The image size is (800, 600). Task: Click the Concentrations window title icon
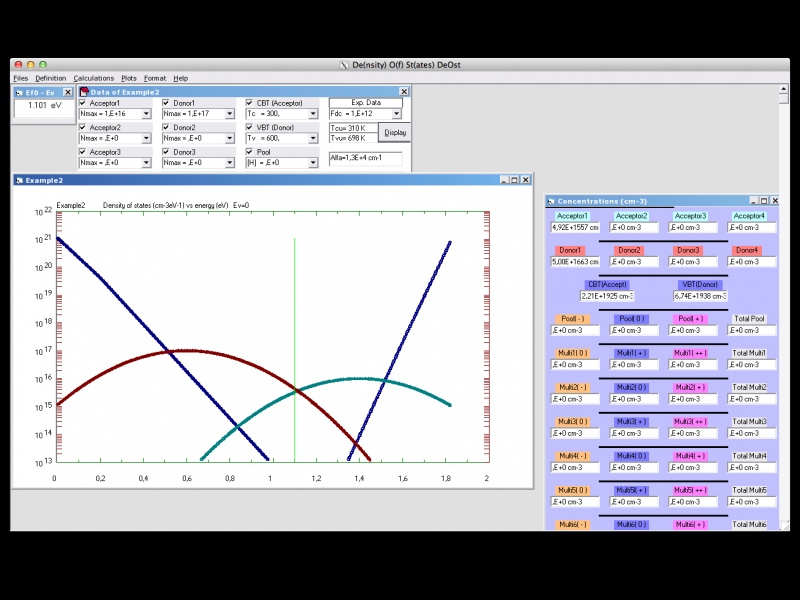pyautogui.click(x=551, y=201)
